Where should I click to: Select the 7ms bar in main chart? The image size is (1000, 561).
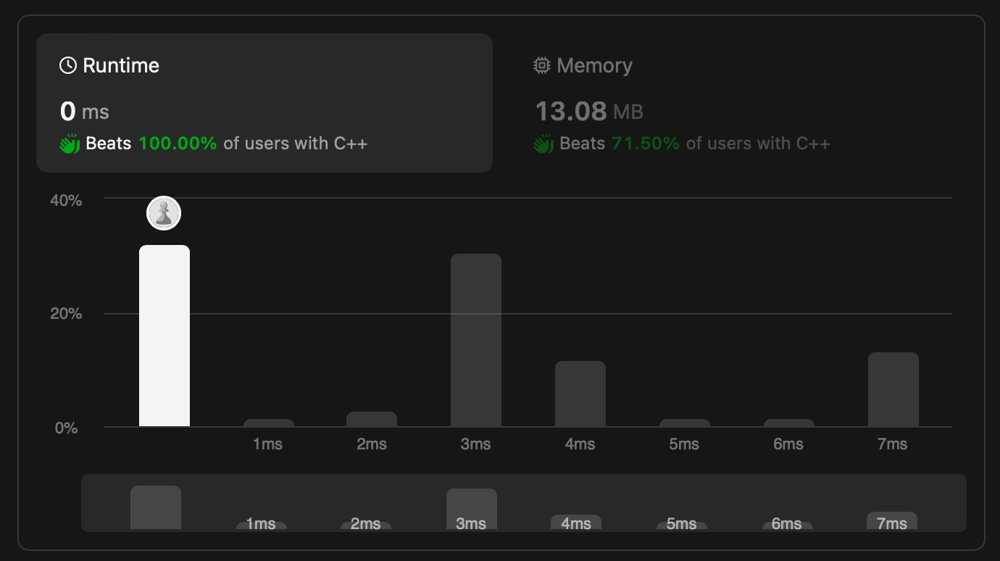pos(893,390)
